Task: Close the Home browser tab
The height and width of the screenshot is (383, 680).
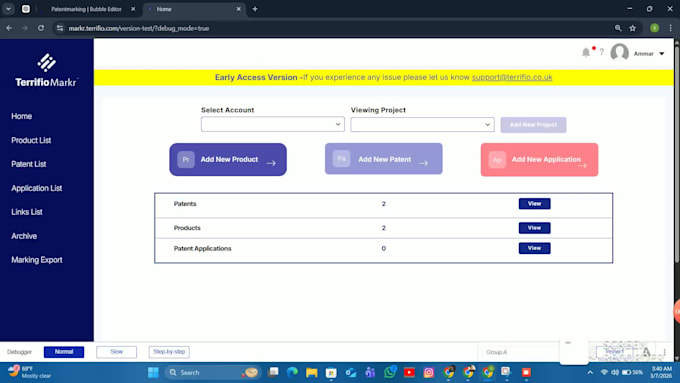Action: 239,9
